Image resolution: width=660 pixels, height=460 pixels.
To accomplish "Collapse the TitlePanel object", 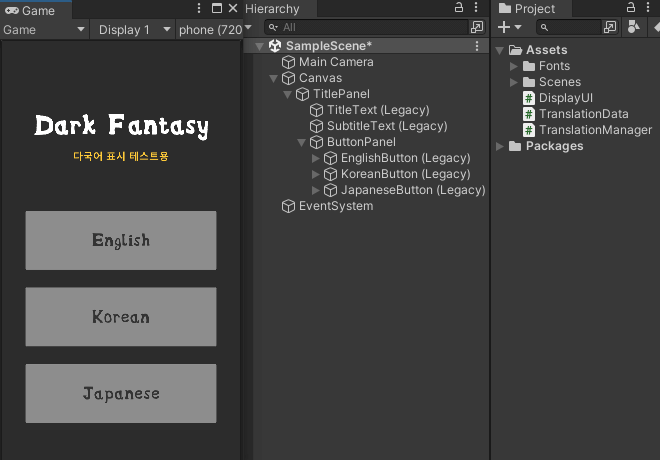I will point(287,94).
